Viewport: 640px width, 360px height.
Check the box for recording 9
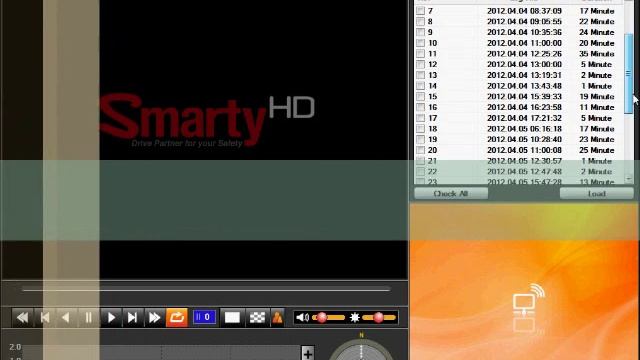click(x=420, y=32)
